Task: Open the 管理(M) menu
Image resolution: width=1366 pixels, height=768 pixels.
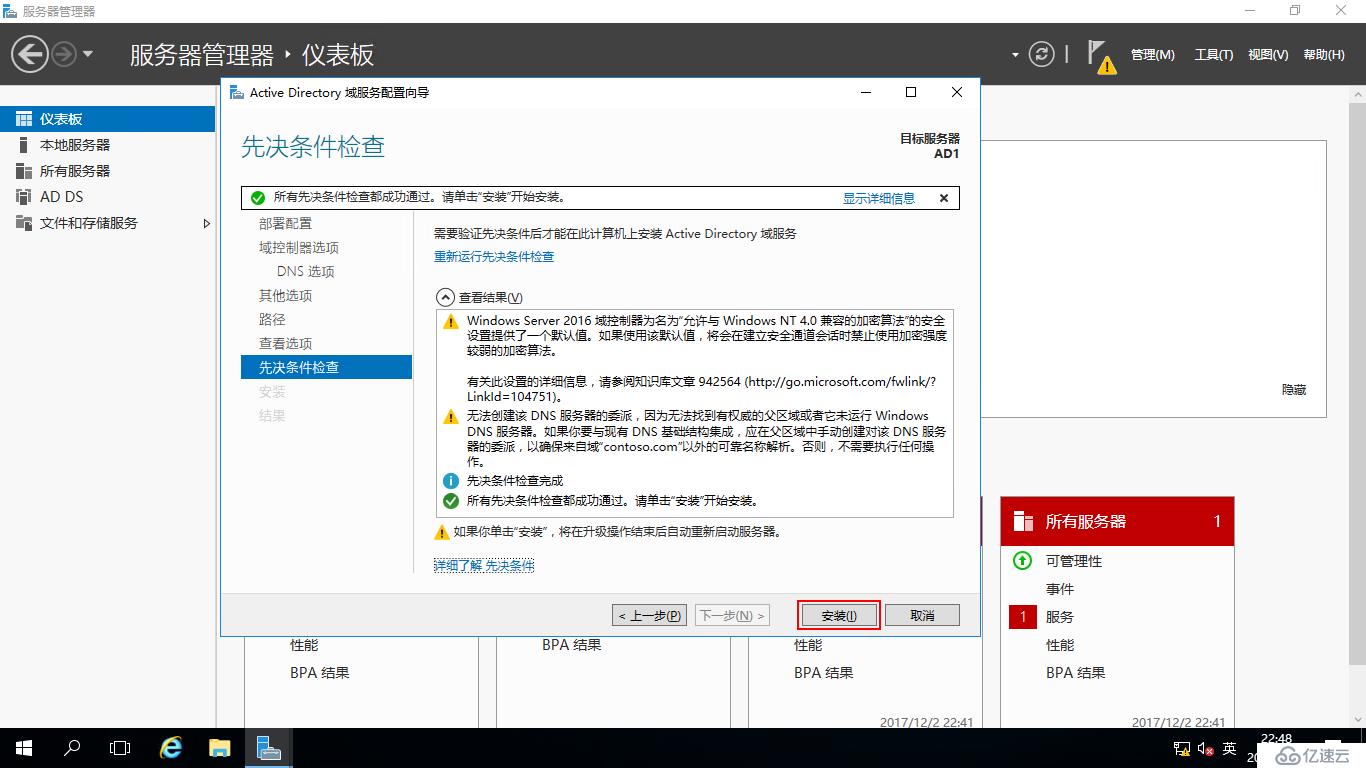Action: click(x=1153, y=55)
